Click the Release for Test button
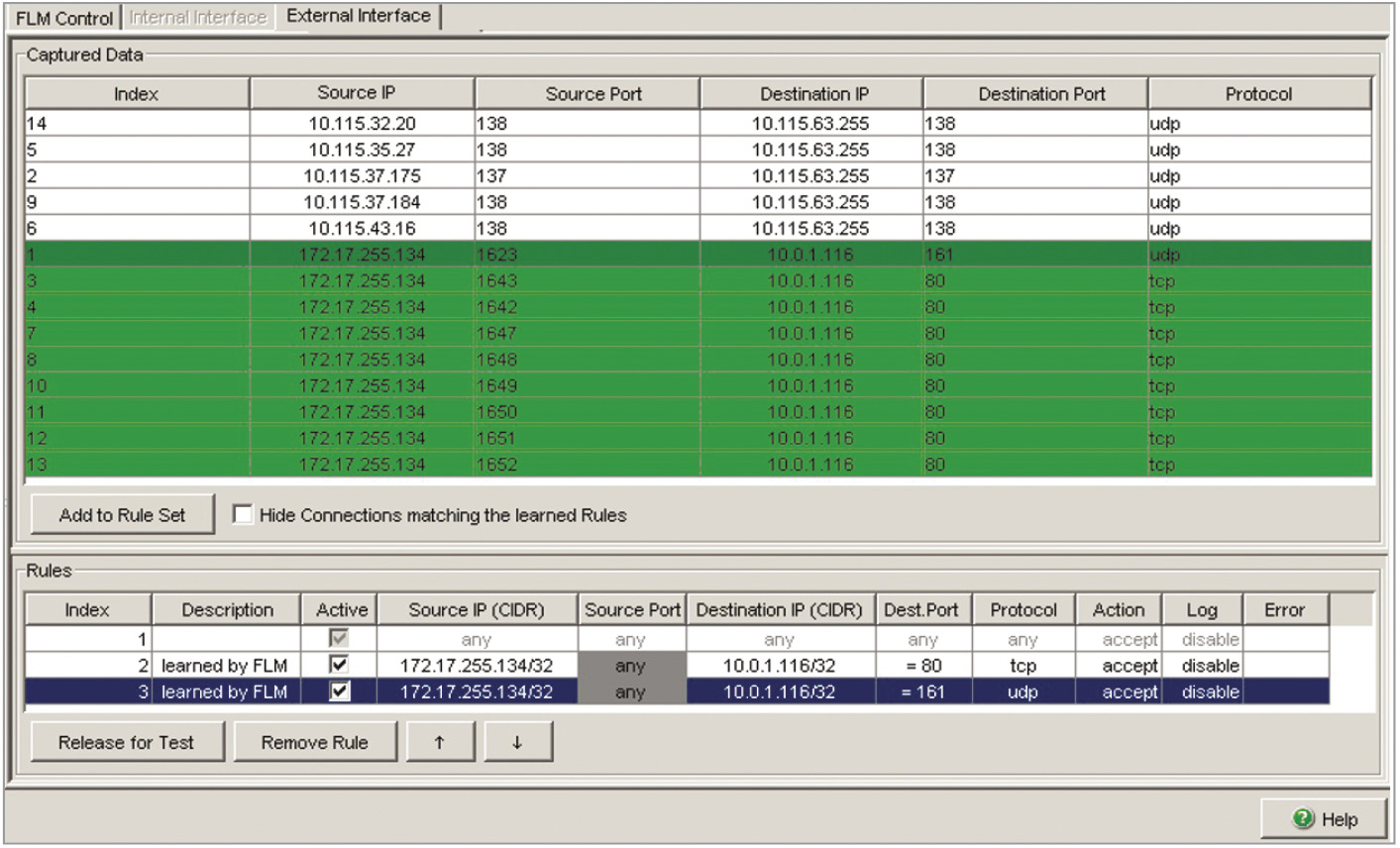Viewport: 1400px width, 848px height. pyautogui.click(x=126, y=742)
